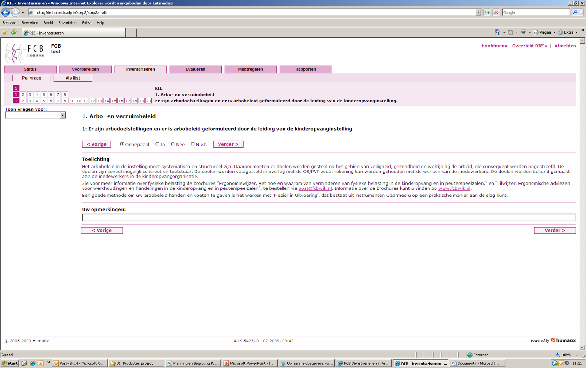Expand the search provider dropdown arrow next to the magnifier

[x=580, y=13]
